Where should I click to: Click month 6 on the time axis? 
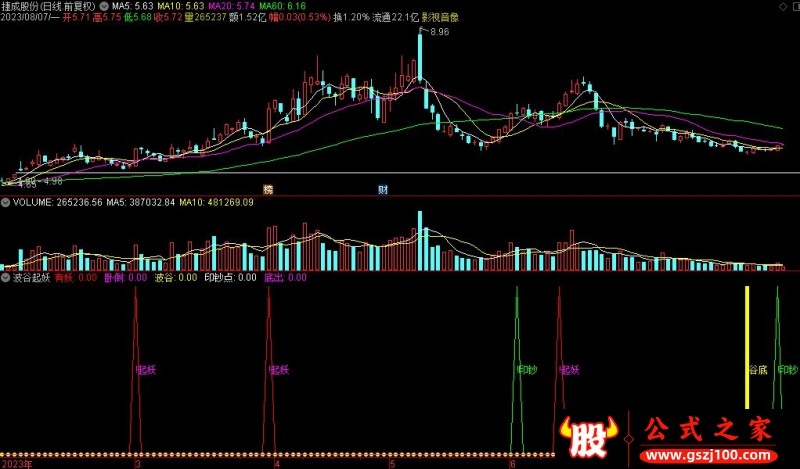click(513, 464)
